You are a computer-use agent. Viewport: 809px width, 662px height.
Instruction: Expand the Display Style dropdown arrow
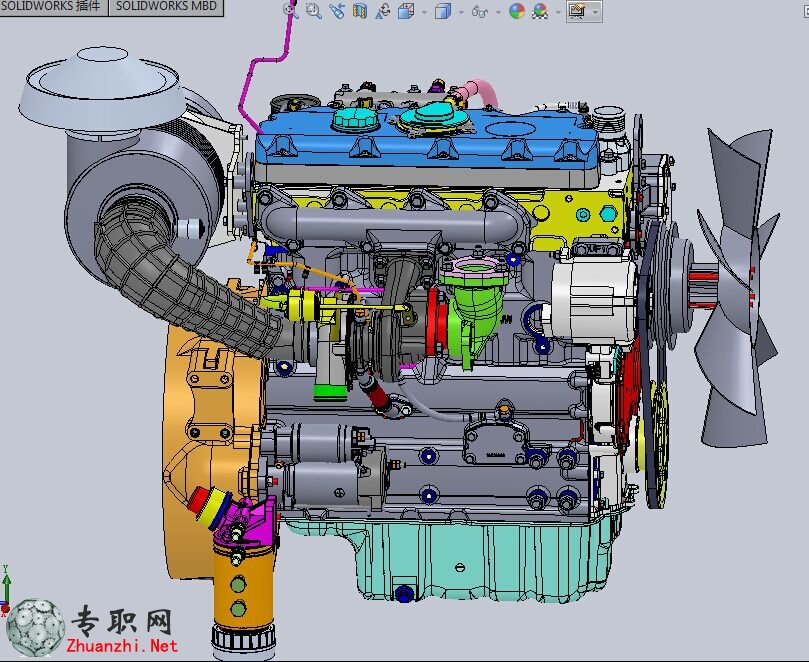pyautogui.click(x=461, y=11)
